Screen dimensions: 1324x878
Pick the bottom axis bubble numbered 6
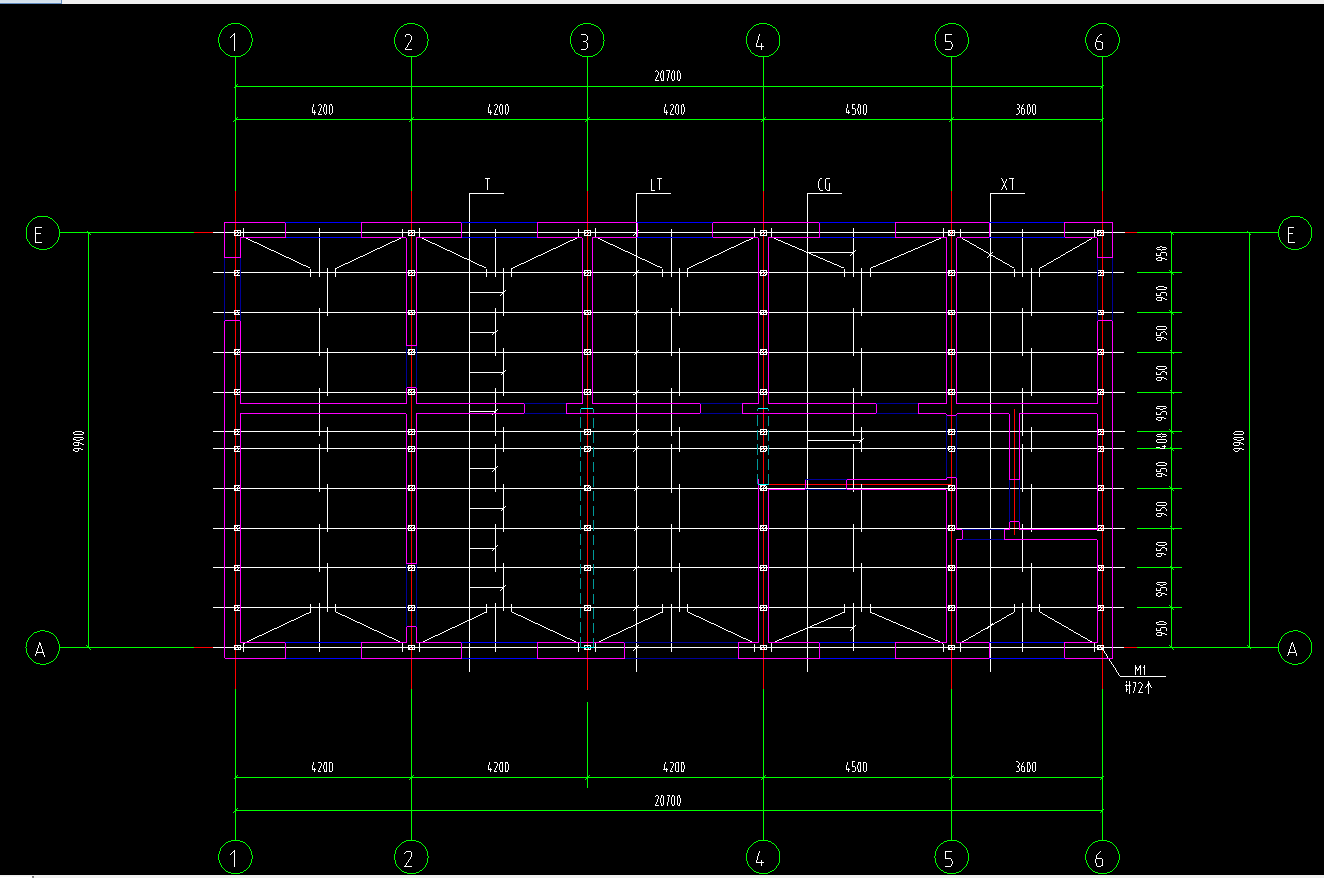tap(1101, 857)
